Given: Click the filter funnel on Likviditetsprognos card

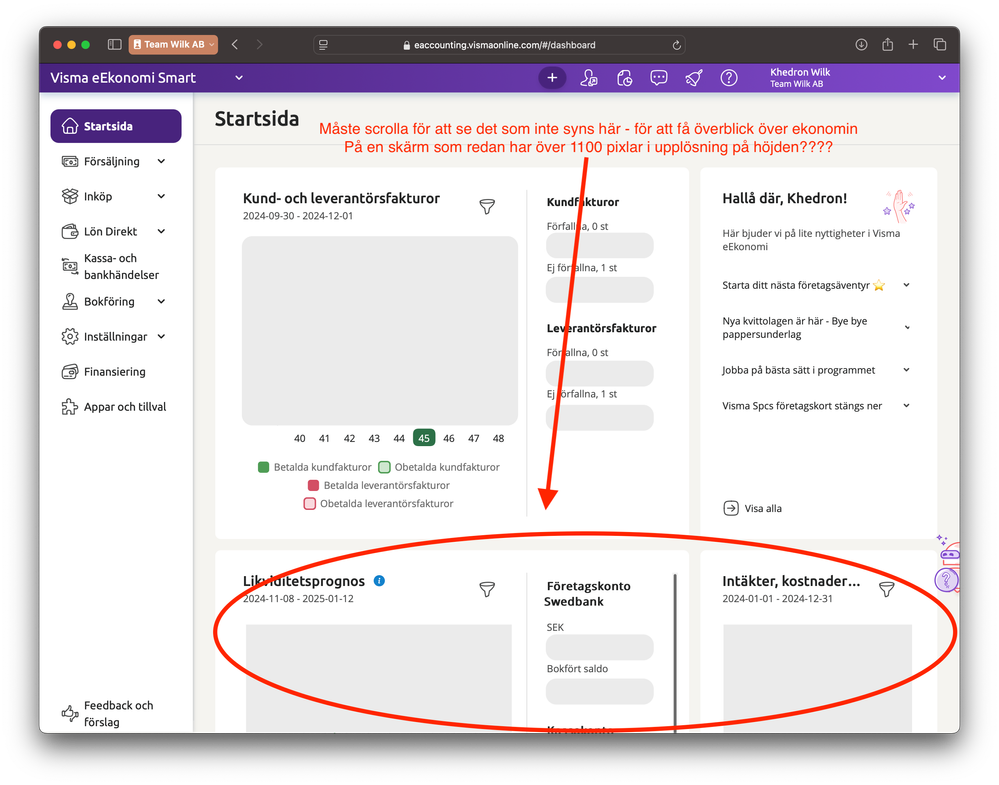Looking at the screenshot, I should 487,589.
